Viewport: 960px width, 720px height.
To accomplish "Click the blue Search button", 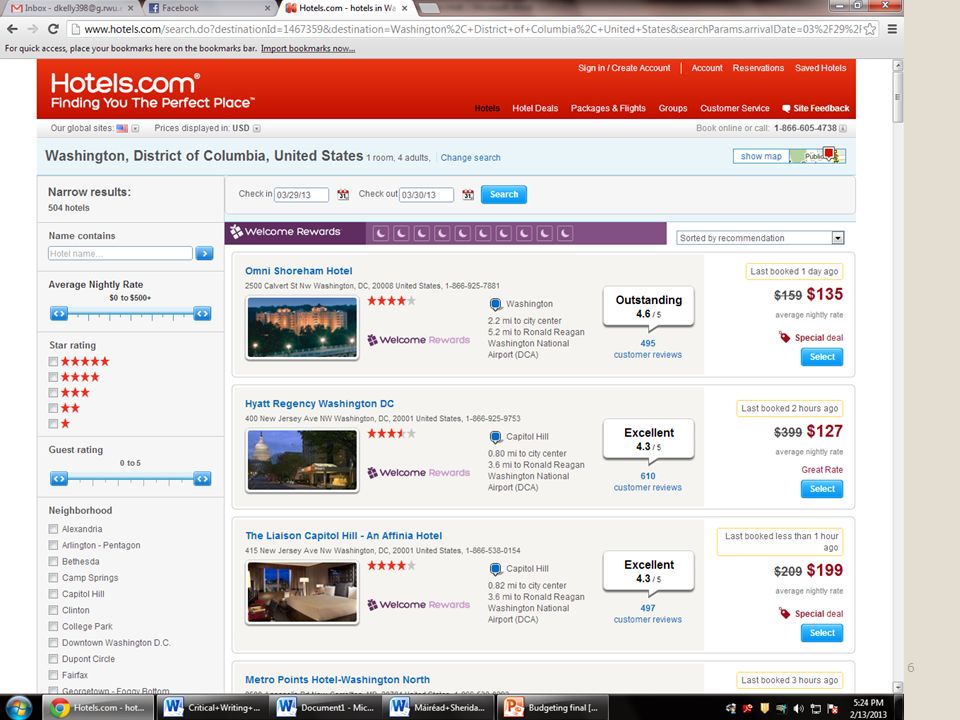I will pyautogui.click(x=504, y=195).
